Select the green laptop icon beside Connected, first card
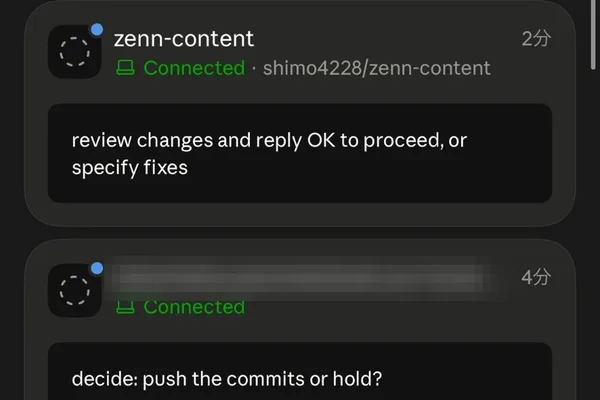600x400 pixels. (x=125, y=68)
